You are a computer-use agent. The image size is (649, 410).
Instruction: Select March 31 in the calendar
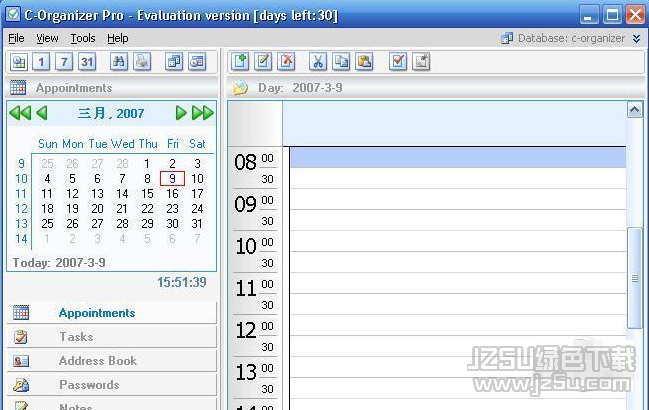(x=197, y=224)
